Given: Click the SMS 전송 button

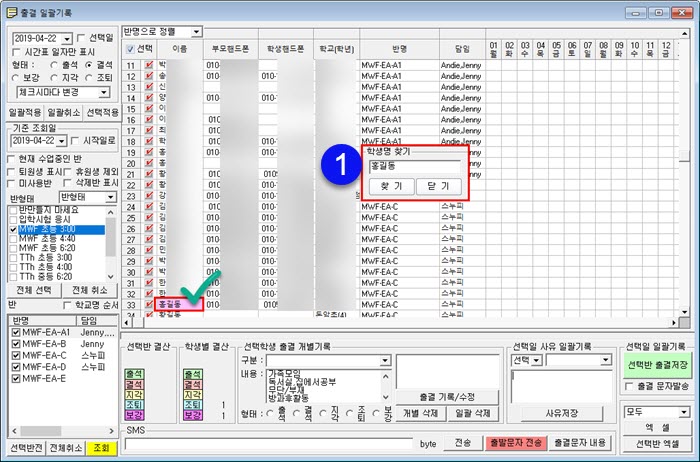Looking at the screenshot, I should point(462,443).
